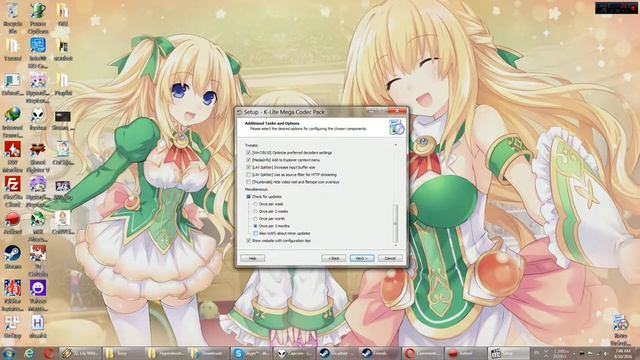
Task: Open the Power Options desktop shortcut
Action: coord(38,18)
